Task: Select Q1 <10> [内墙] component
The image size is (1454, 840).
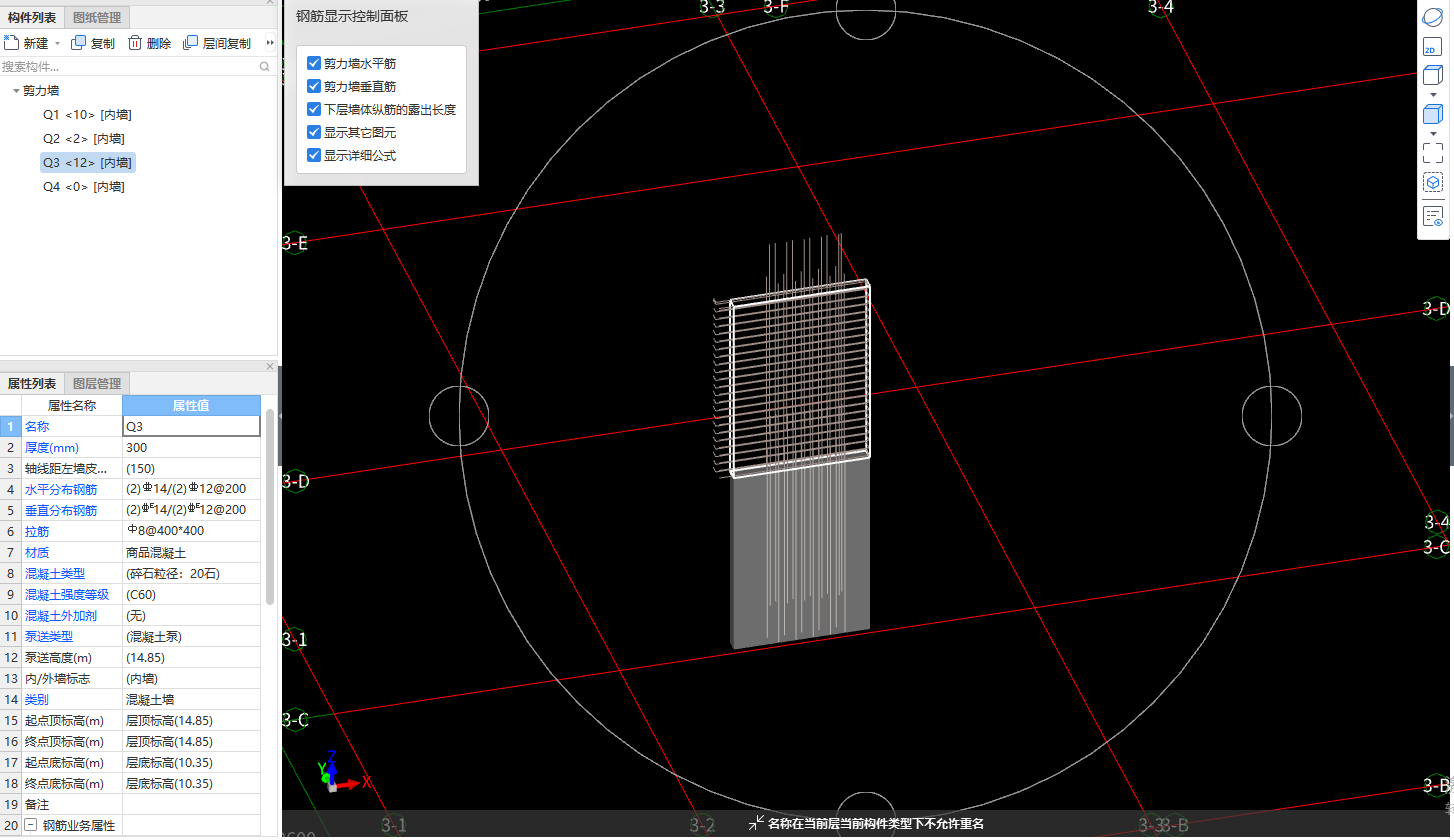Action: point(87,115)
